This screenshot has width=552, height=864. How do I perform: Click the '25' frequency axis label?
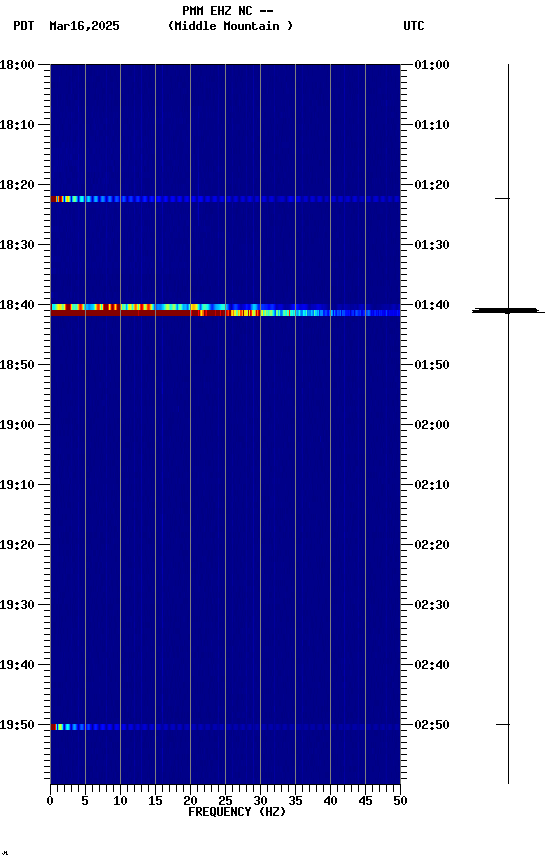pos(225,801)
